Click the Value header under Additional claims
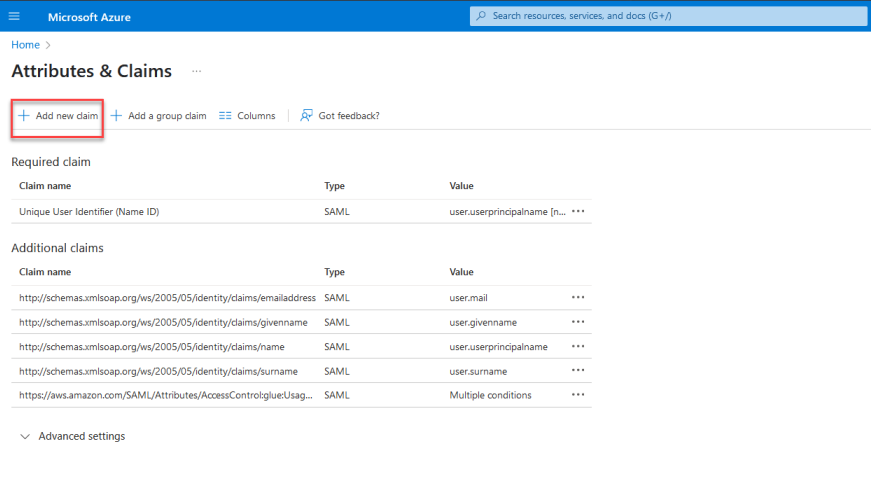This screenshot has width=871, height=478. point(461,272)
